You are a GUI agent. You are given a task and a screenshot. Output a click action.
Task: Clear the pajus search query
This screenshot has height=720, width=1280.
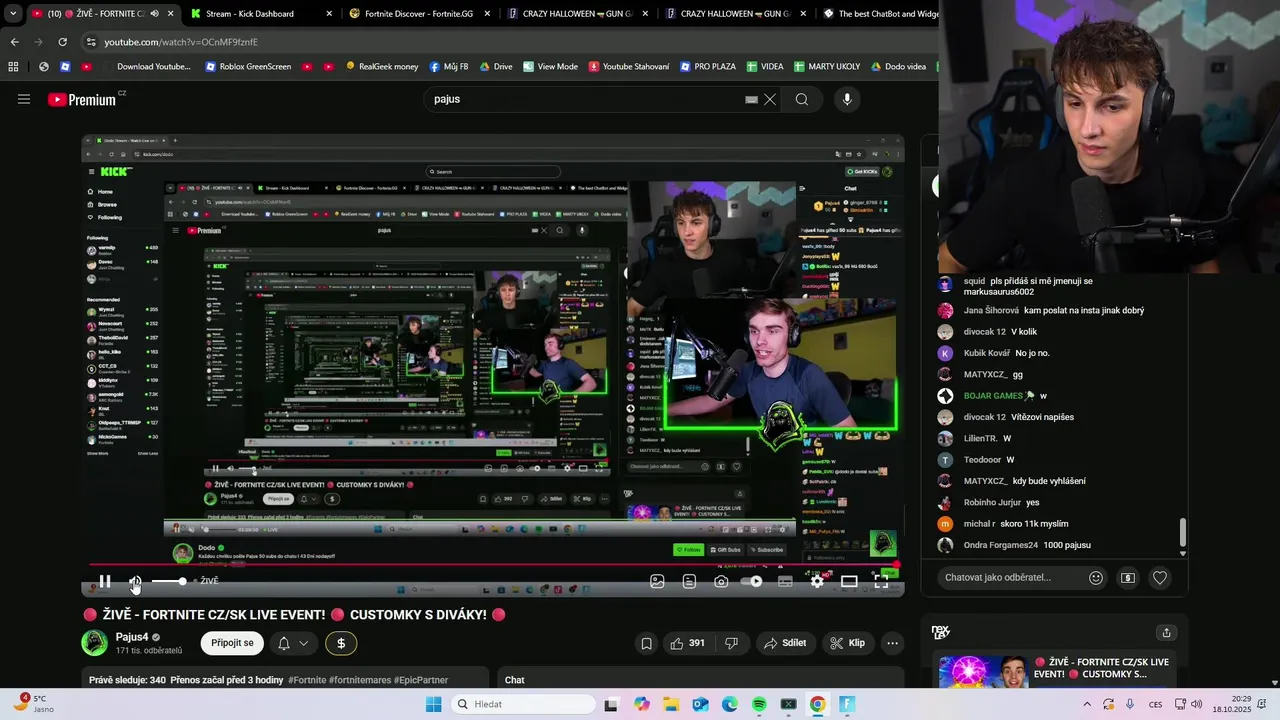pyautogui.click(x=770, y=99)
